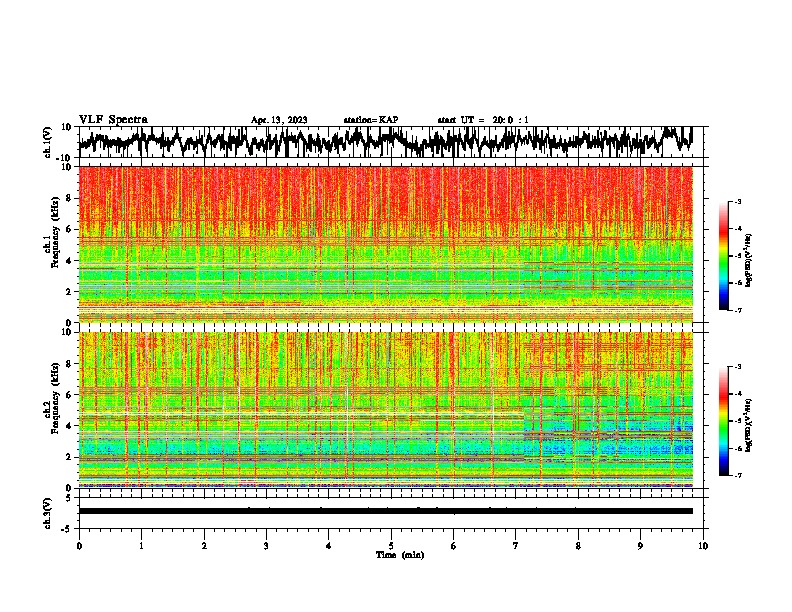
Task: Click tick label "4" on the time axis
Action: coord(329,546)
